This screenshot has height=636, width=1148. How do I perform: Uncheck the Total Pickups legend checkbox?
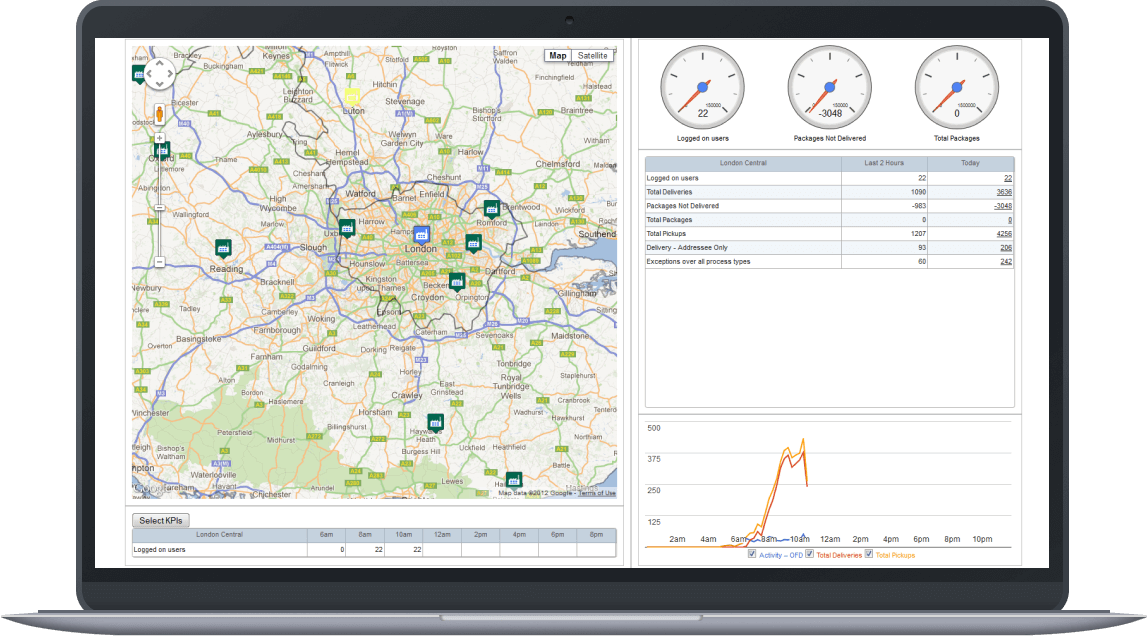869,556
